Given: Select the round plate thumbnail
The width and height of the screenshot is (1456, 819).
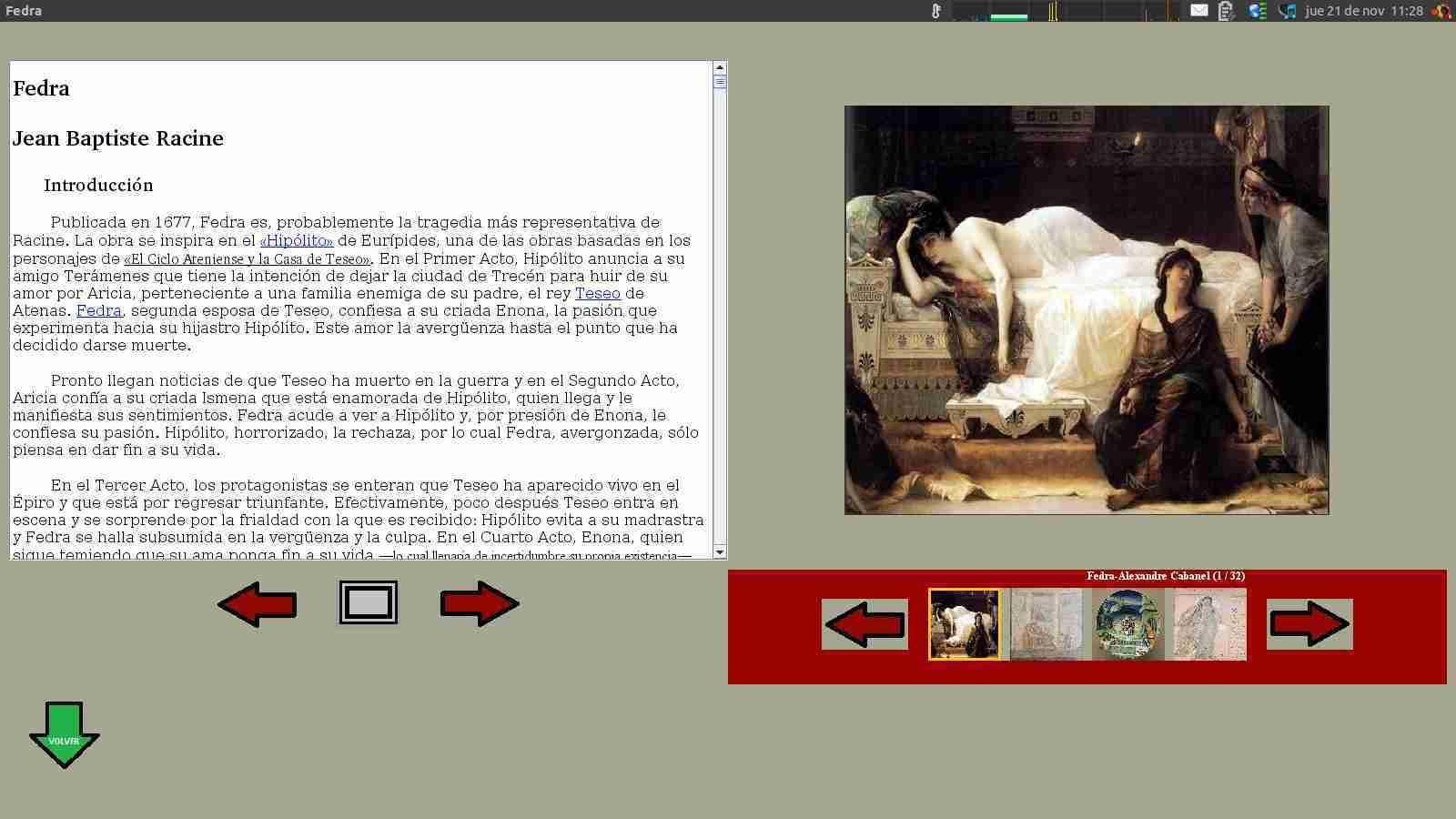Looking at the screenshot, I should (x=1128, y=624).
